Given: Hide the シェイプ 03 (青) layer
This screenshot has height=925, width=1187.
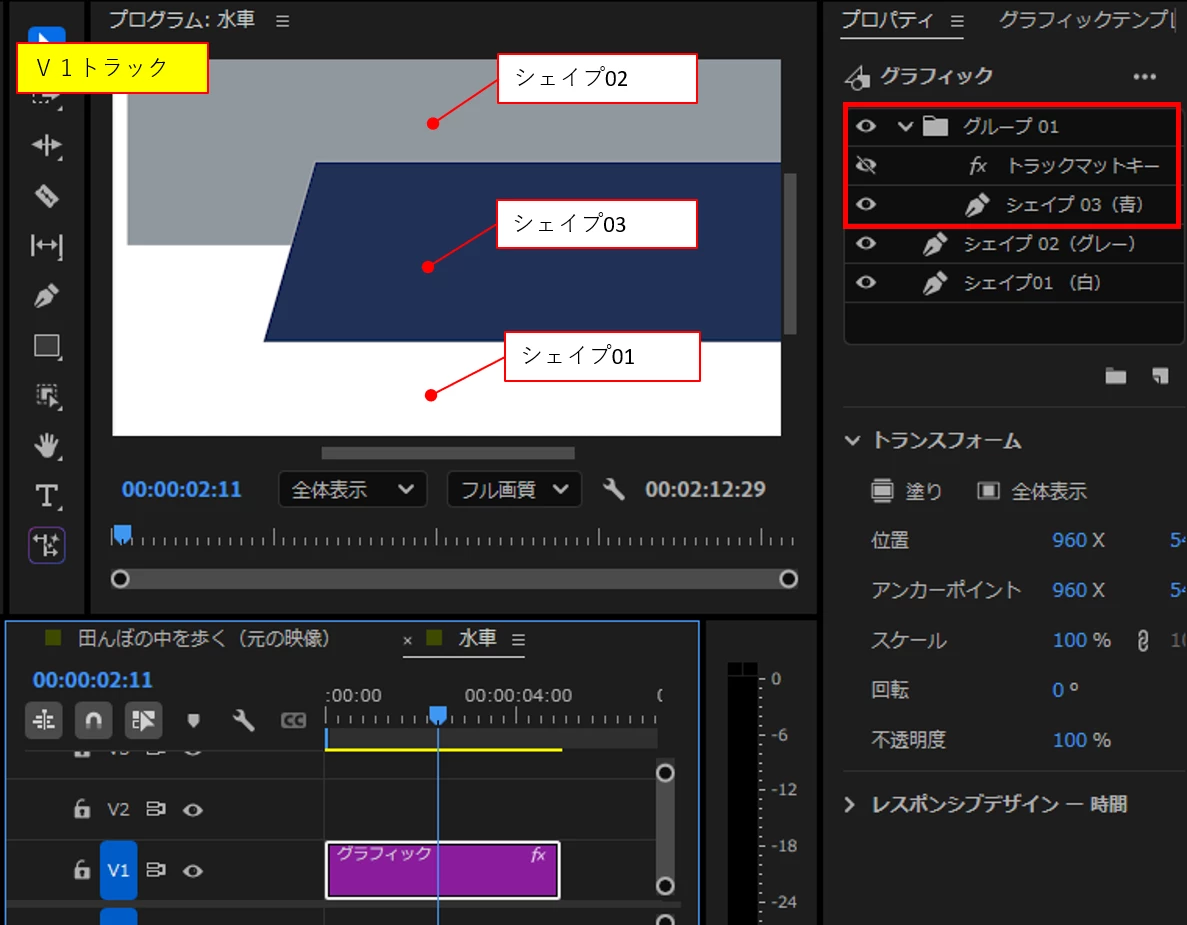Looking at the screenshot, I should click(866, 204).
